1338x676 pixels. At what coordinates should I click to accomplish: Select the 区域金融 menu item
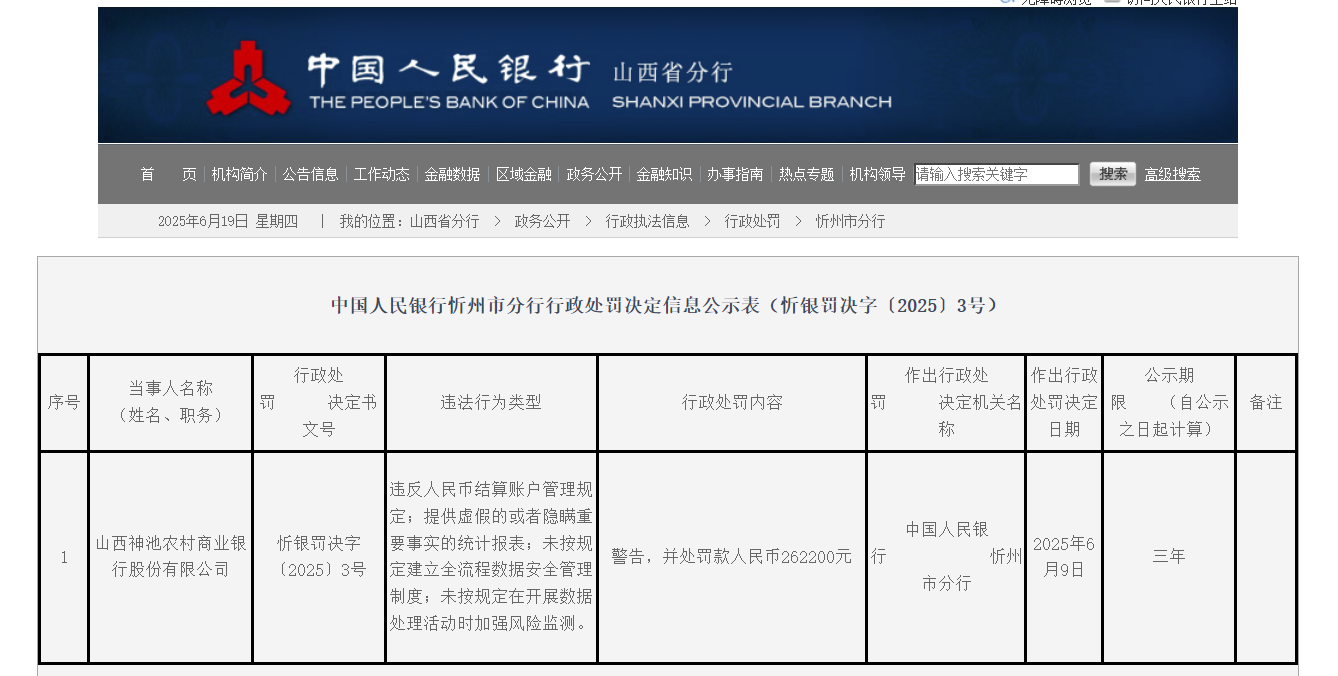pos(524,174)
